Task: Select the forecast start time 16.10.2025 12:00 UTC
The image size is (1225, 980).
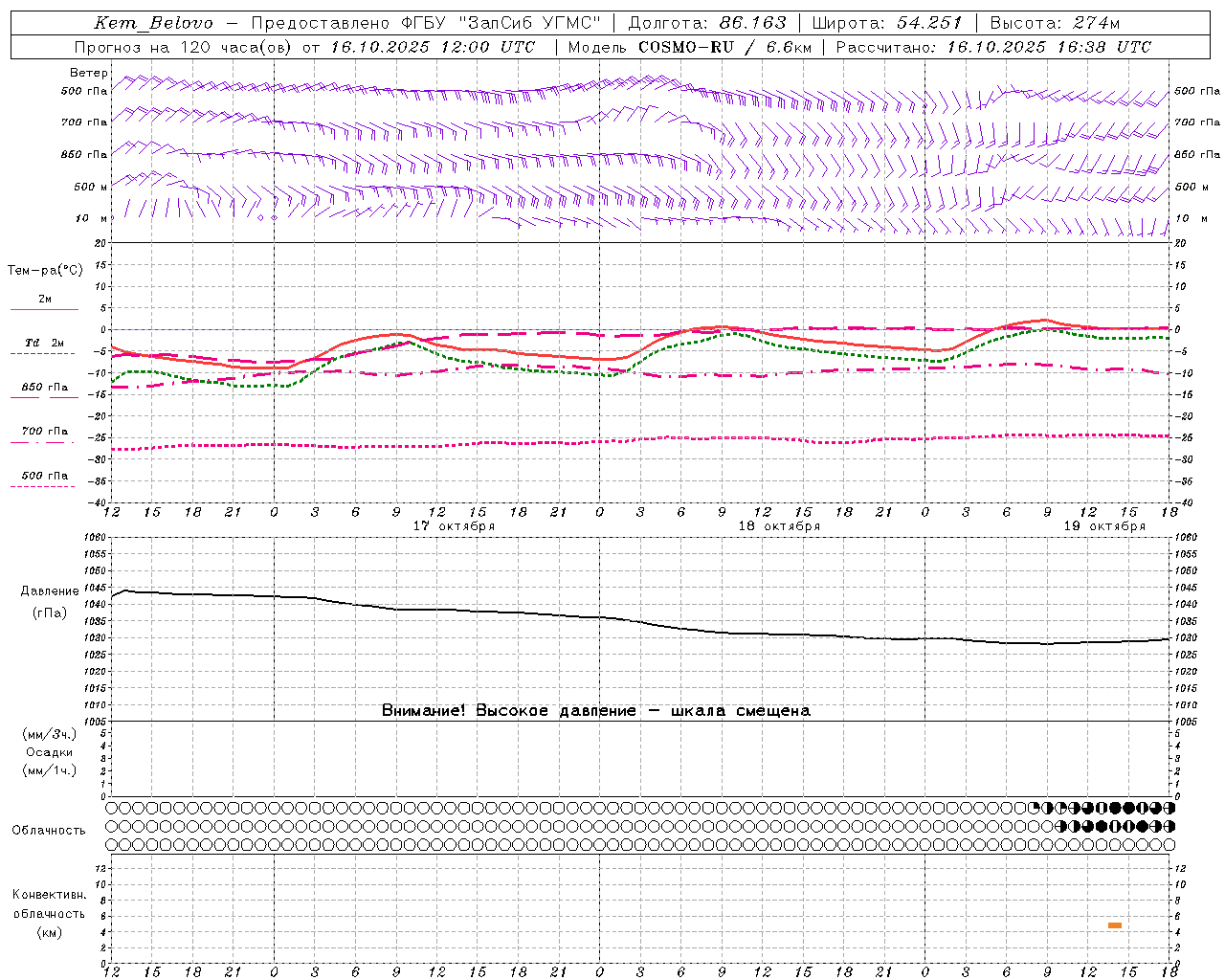Action: click(x=433, y=47)
